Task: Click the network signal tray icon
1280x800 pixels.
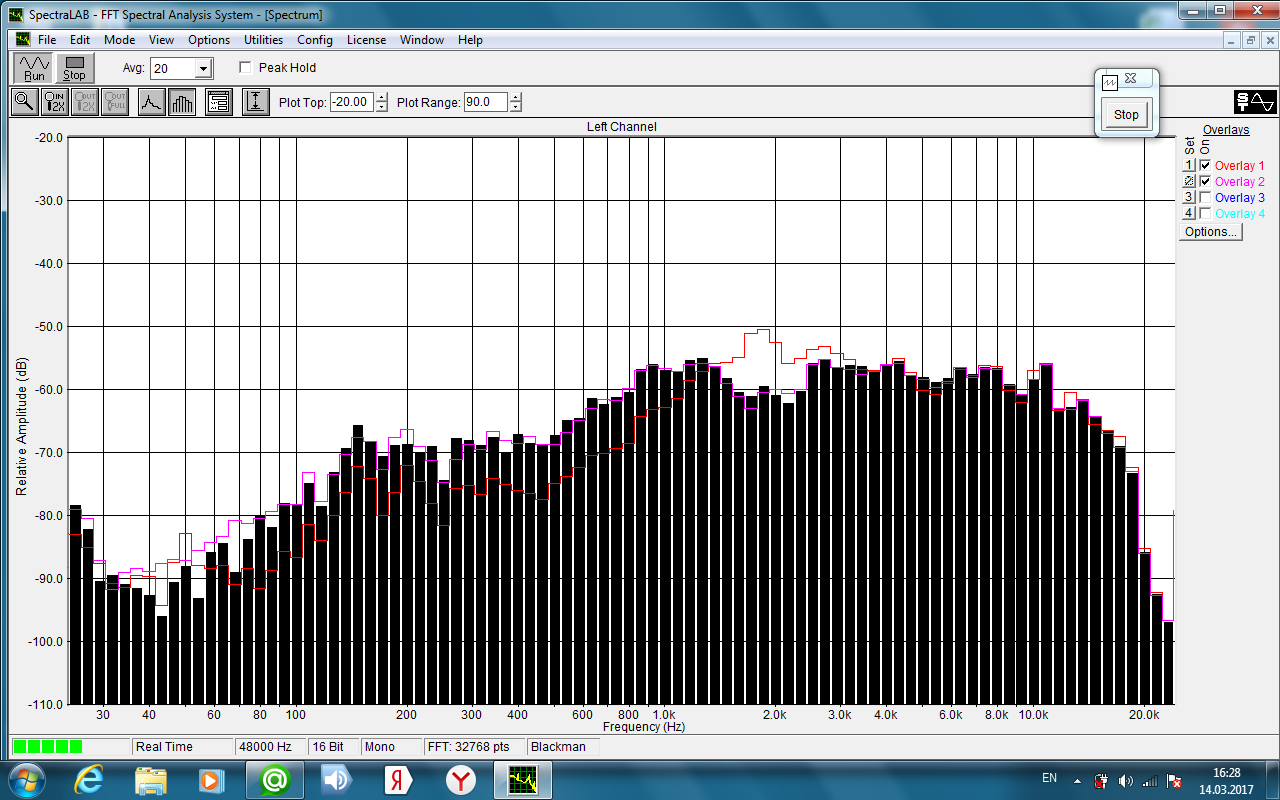Action: pos(1150,780)
